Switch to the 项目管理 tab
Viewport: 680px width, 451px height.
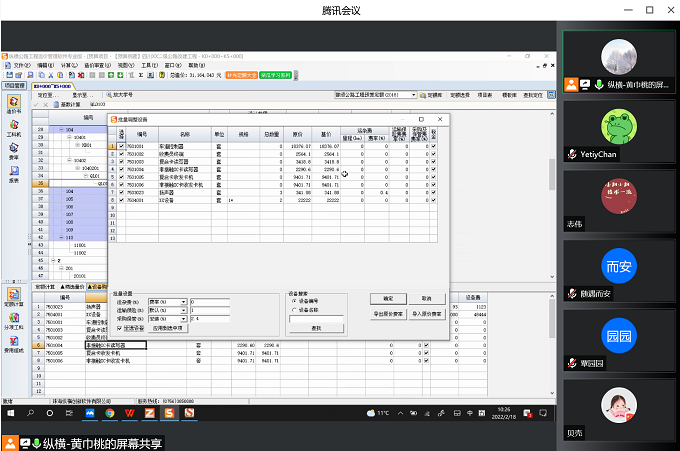(15, 86)
